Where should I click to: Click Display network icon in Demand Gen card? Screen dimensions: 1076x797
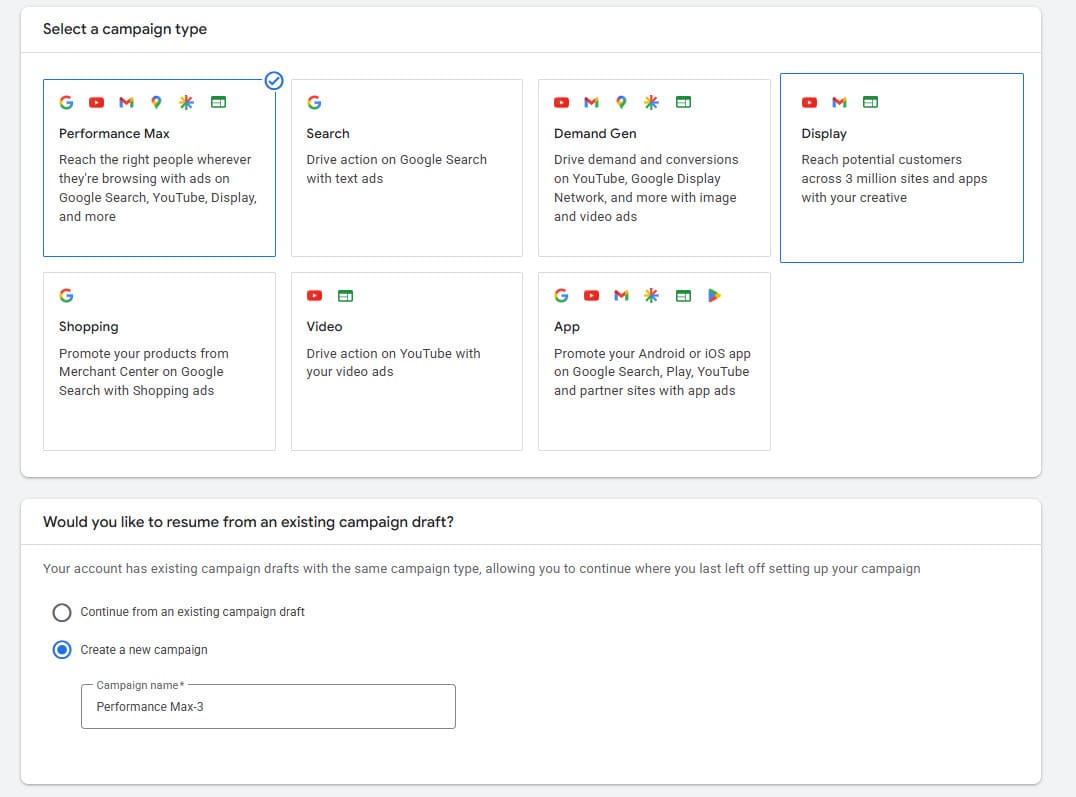click(x=683, y=102)
